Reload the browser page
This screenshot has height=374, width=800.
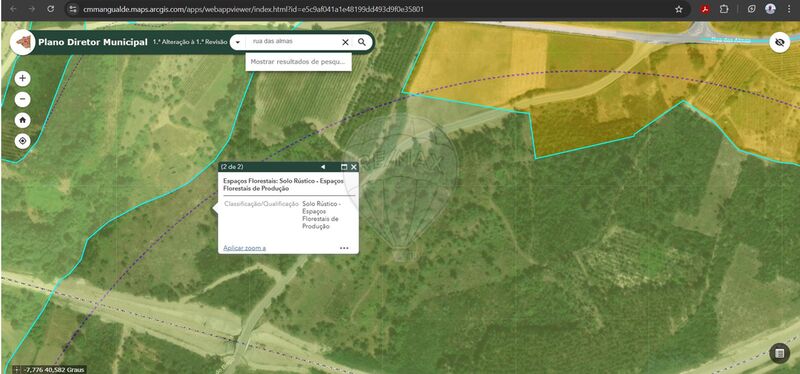51,9
